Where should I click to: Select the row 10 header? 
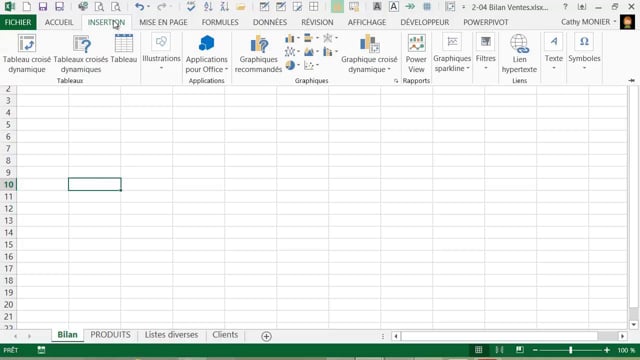(8, 184)
